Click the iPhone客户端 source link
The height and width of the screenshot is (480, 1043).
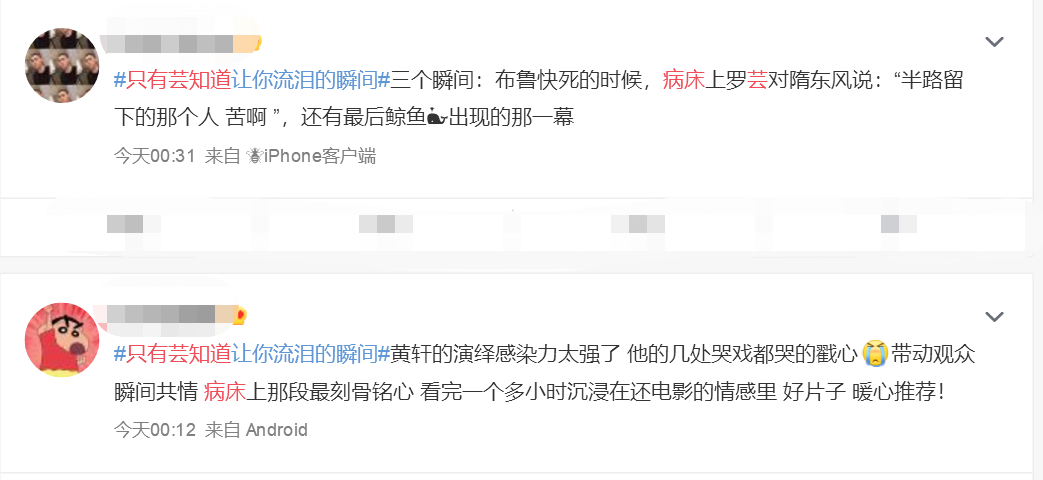[x=320, y=156]
